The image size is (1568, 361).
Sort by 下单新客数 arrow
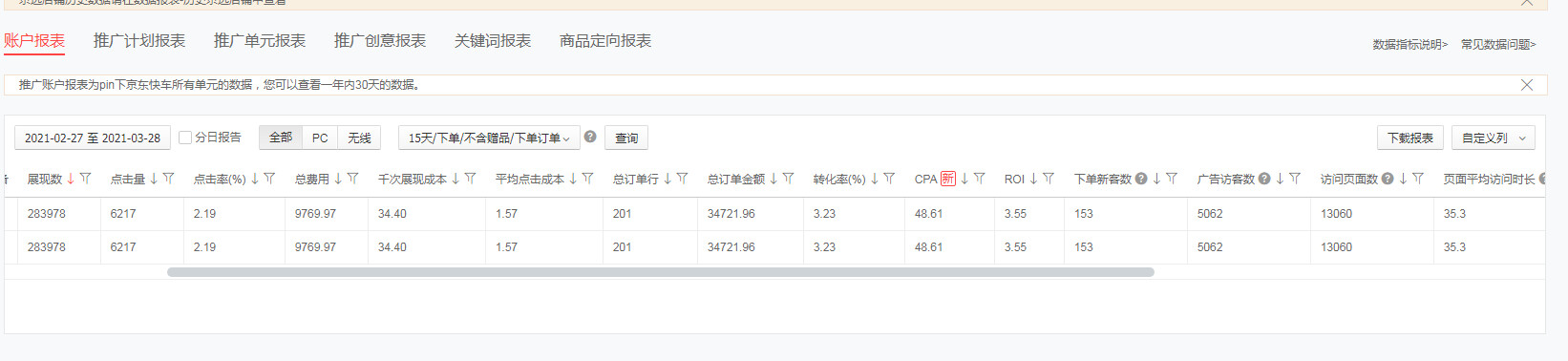(1156, 179)
